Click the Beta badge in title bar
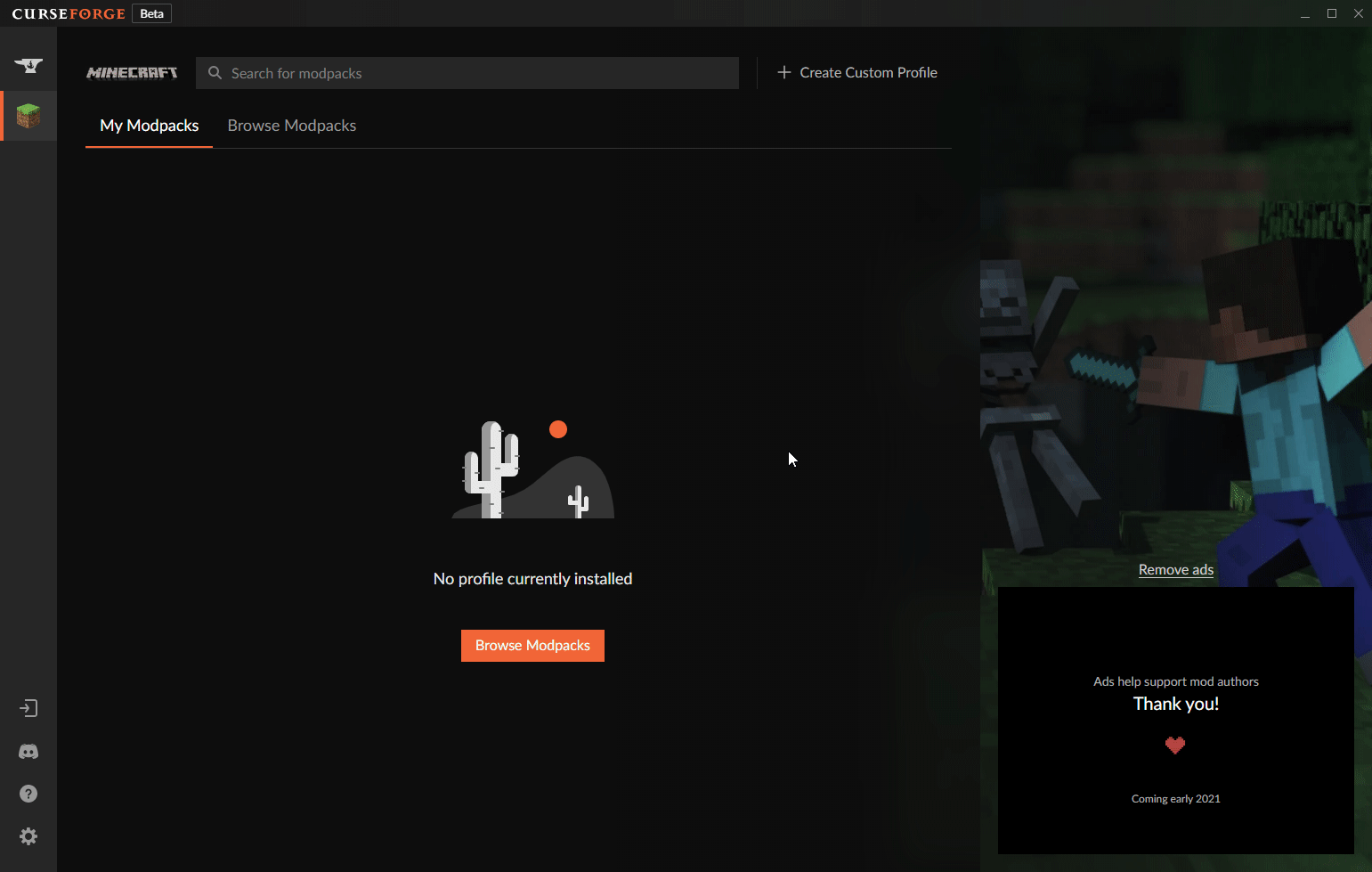This screenshot has height=872, width=1372. point(151,14)
